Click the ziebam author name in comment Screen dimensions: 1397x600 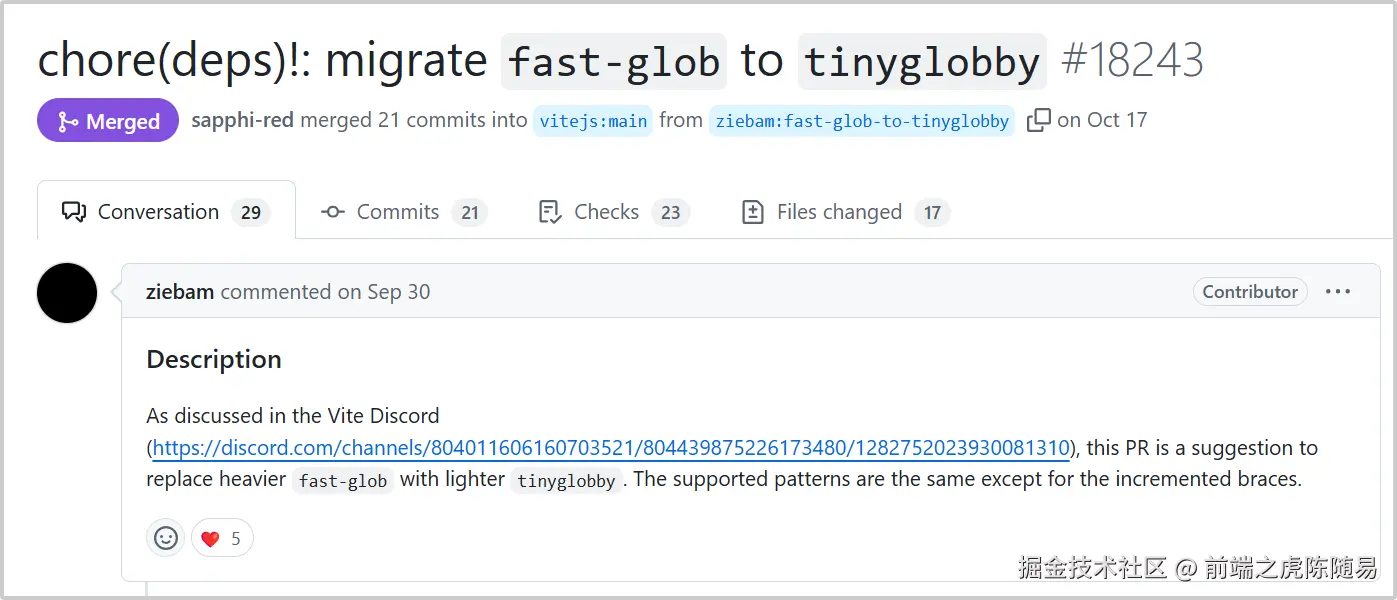pyautogui.click(x=180, y=292)
